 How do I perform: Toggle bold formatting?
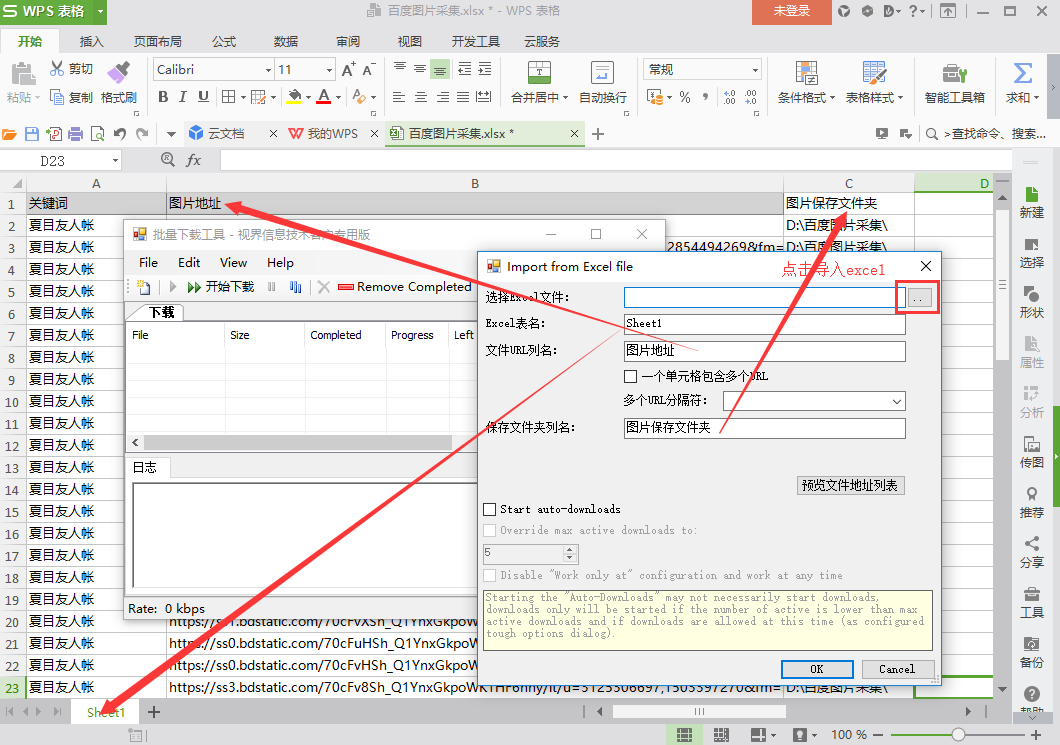[163, 97]
